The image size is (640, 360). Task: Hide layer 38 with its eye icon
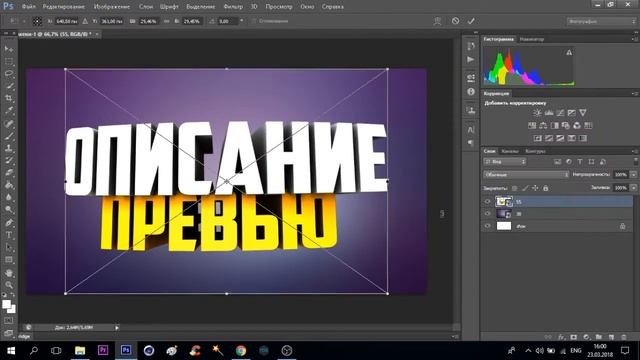point(487,214)
